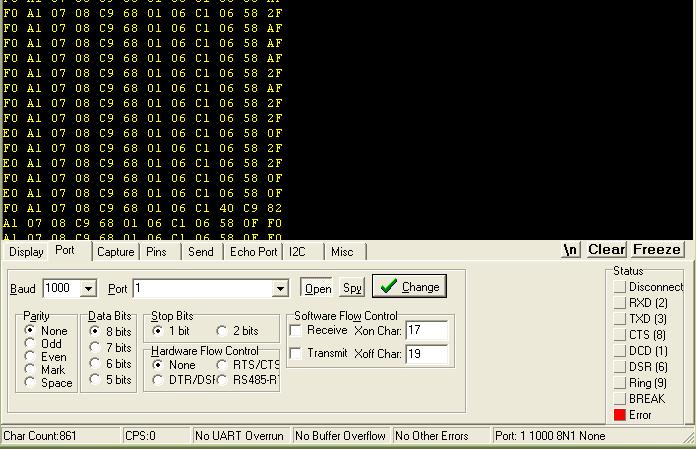Select 2 bits stop bits option
The image size is (696, 449).
[222, 331]
